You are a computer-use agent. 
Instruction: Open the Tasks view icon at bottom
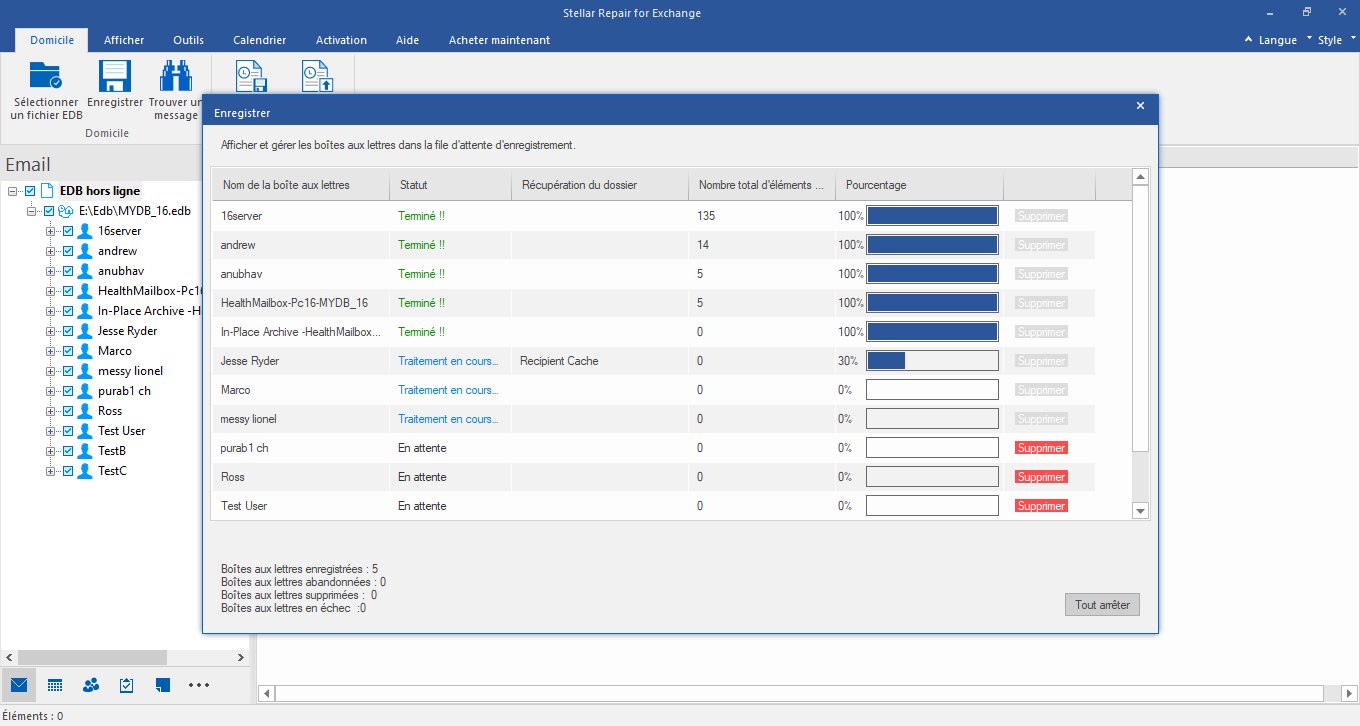click(127, 685)
